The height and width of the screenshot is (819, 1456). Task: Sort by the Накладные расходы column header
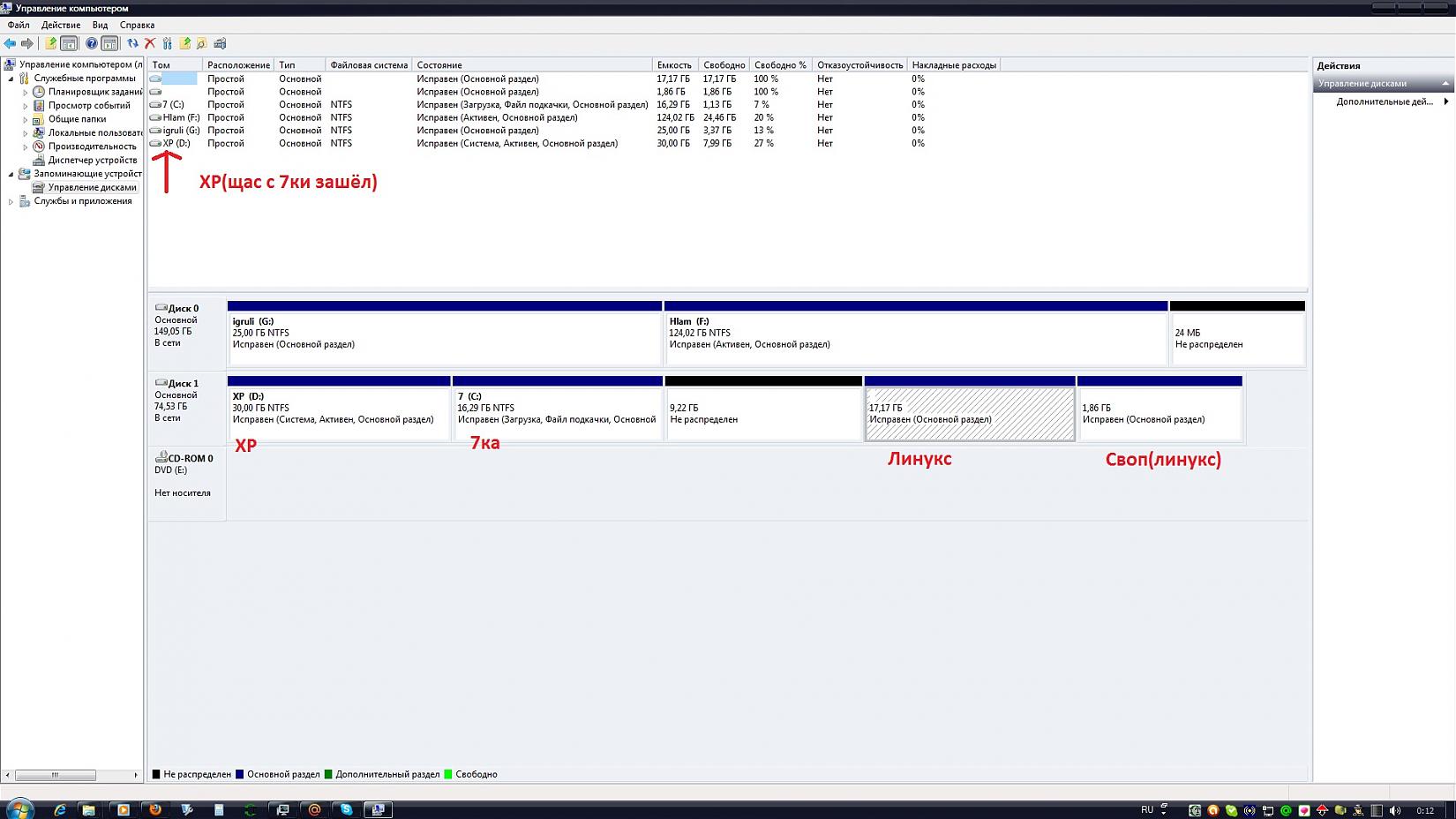(954, 65)
